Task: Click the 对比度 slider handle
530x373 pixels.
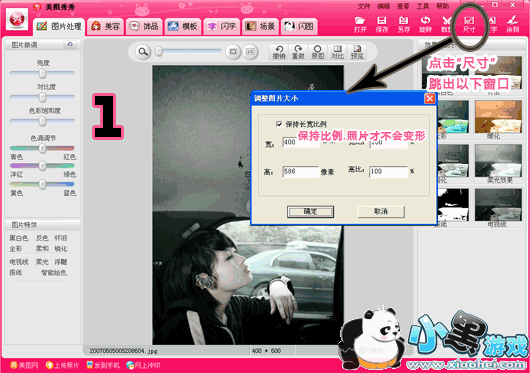Action: pos(42,97)
